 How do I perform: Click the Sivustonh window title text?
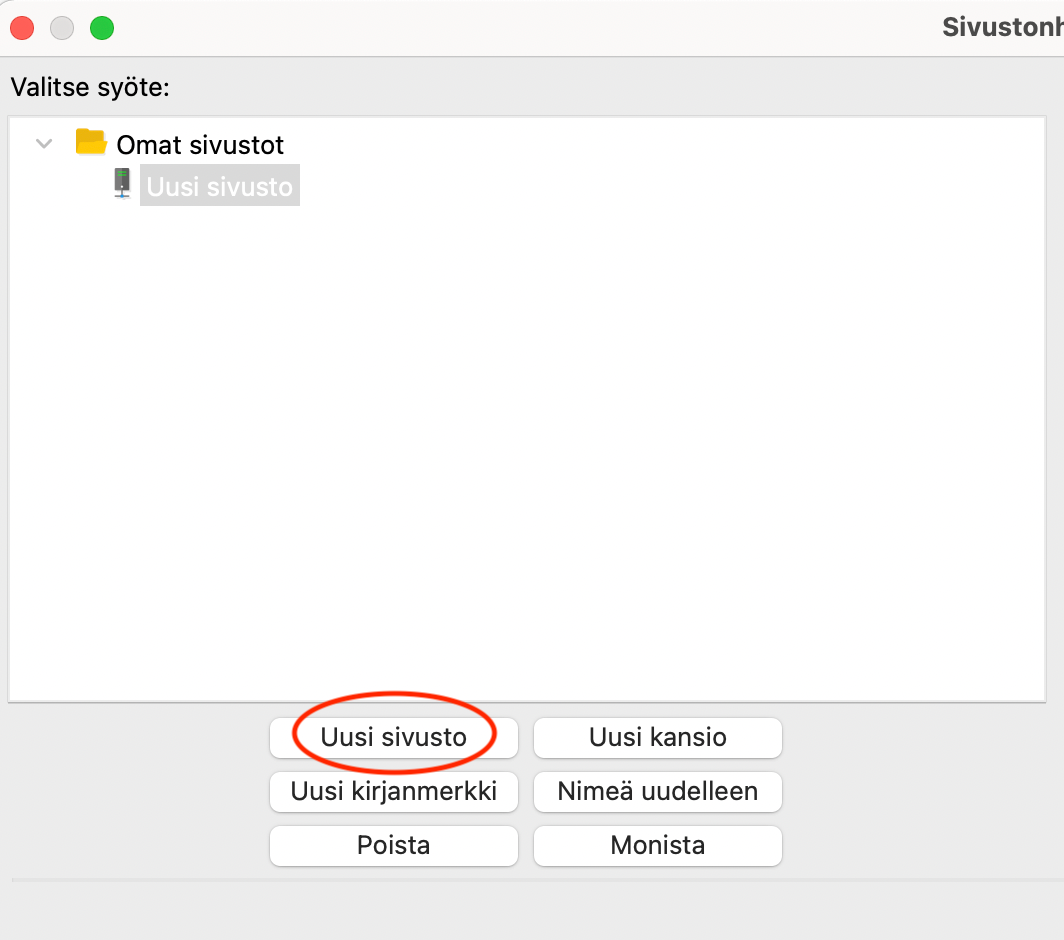[x=1003, y=27]
